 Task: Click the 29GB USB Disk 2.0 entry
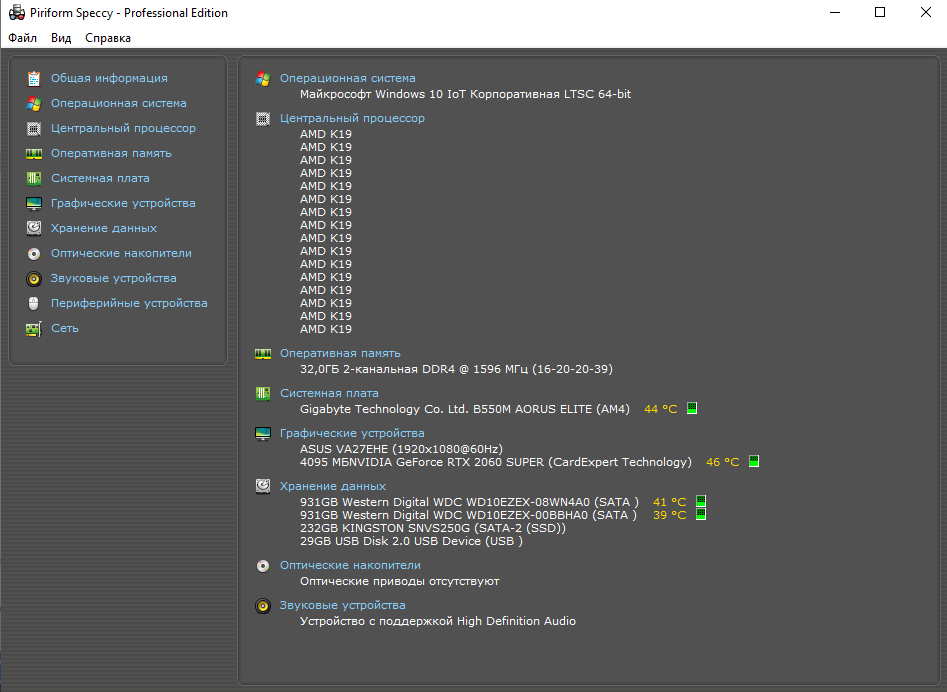pos(411,541)
